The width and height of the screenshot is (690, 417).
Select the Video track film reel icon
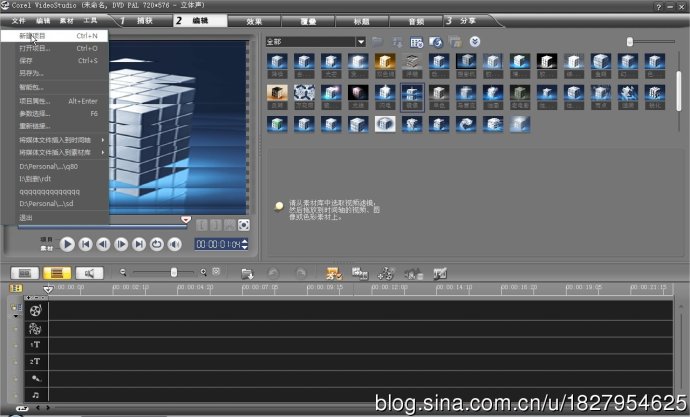coord(36,311)
